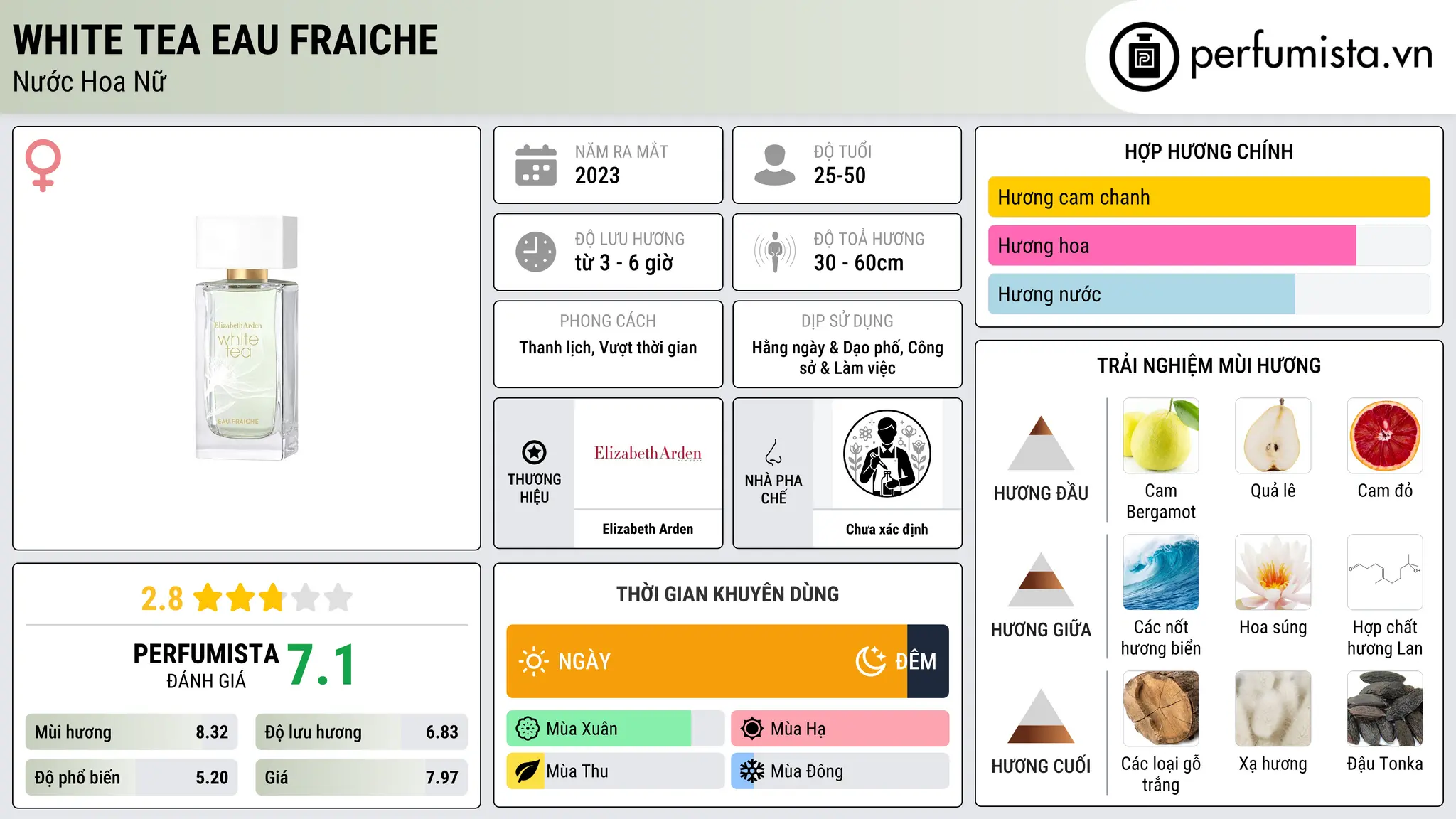Click the green Perfumista score 7.1
Image resolution: width=1456 pixels, height=819 pixels.
click(322, 665)
